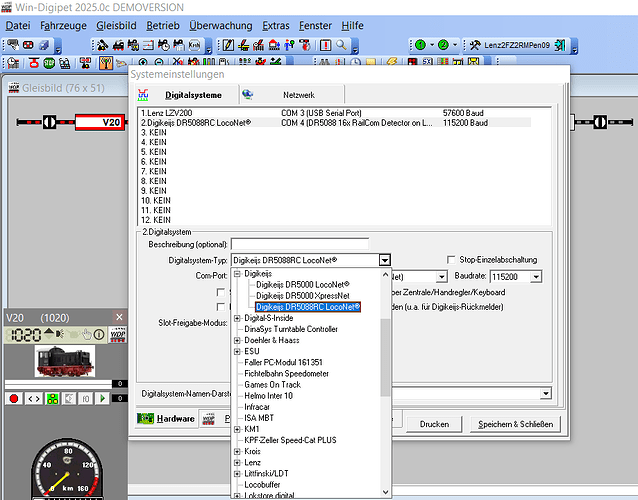Viewport: 638px width, 500px height.
Task: Select Digikeijs DR5000 LocoNet® in the list
Action: [303, 285]
